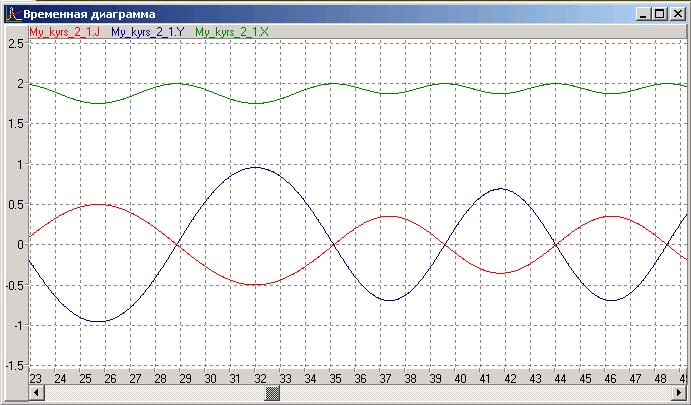Click the 1.5 value on vertical axis
This screenshot has width=691, height=405.
point(16,123)
